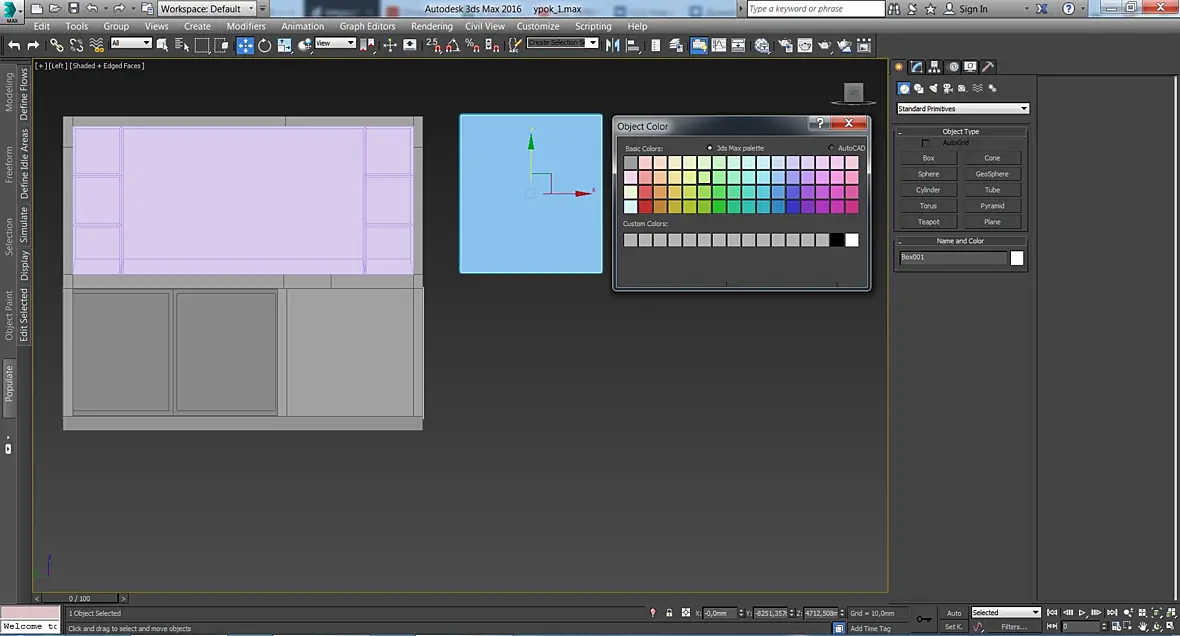The image size is (1180, 636).
Task: Toggle Auto Key mode button
Action: pos(953,613)
